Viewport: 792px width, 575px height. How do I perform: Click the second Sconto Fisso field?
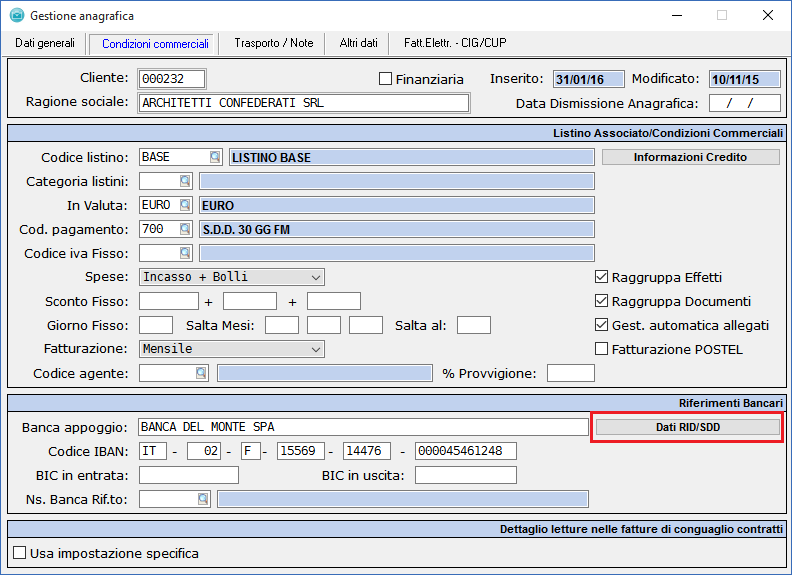pos(250,301)
